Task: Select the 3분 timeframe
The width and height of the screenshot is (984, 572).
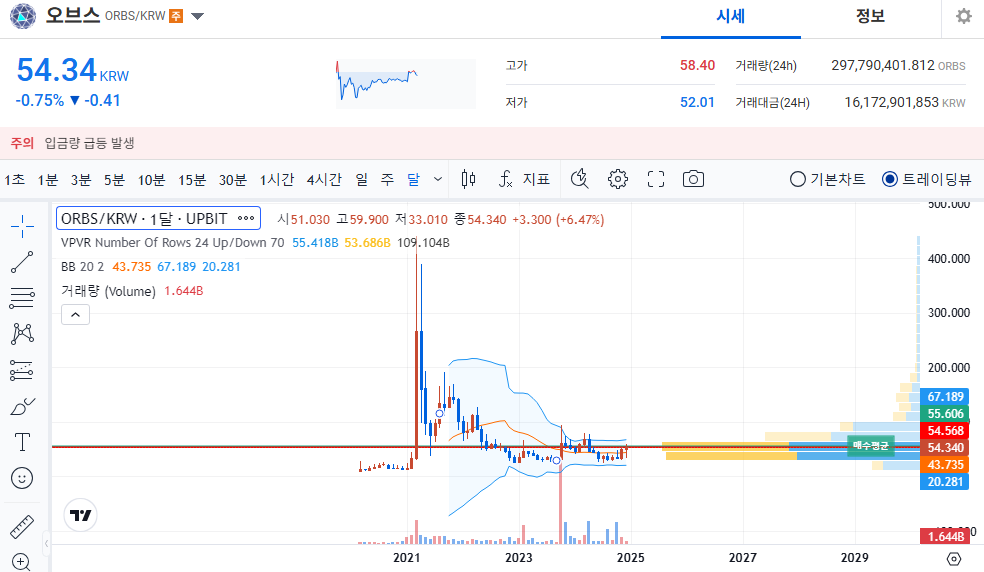Action: (x=81, y=180)
